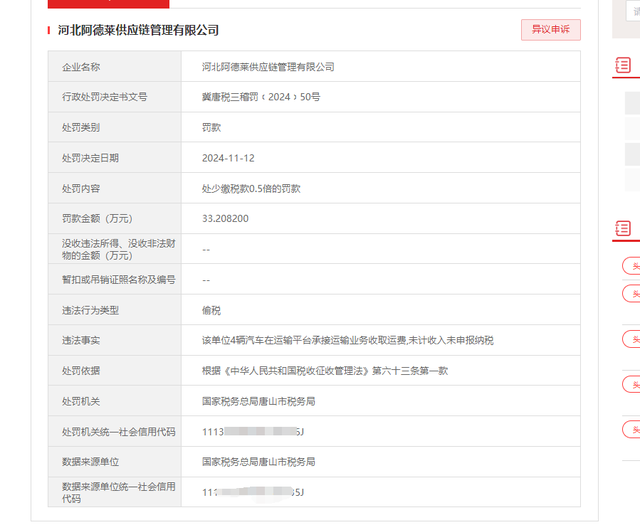Image resolution: width=640 pixels, height=525 pixels.
Task: Select the date 2024-11-12
Action: [x=228, y=158]
